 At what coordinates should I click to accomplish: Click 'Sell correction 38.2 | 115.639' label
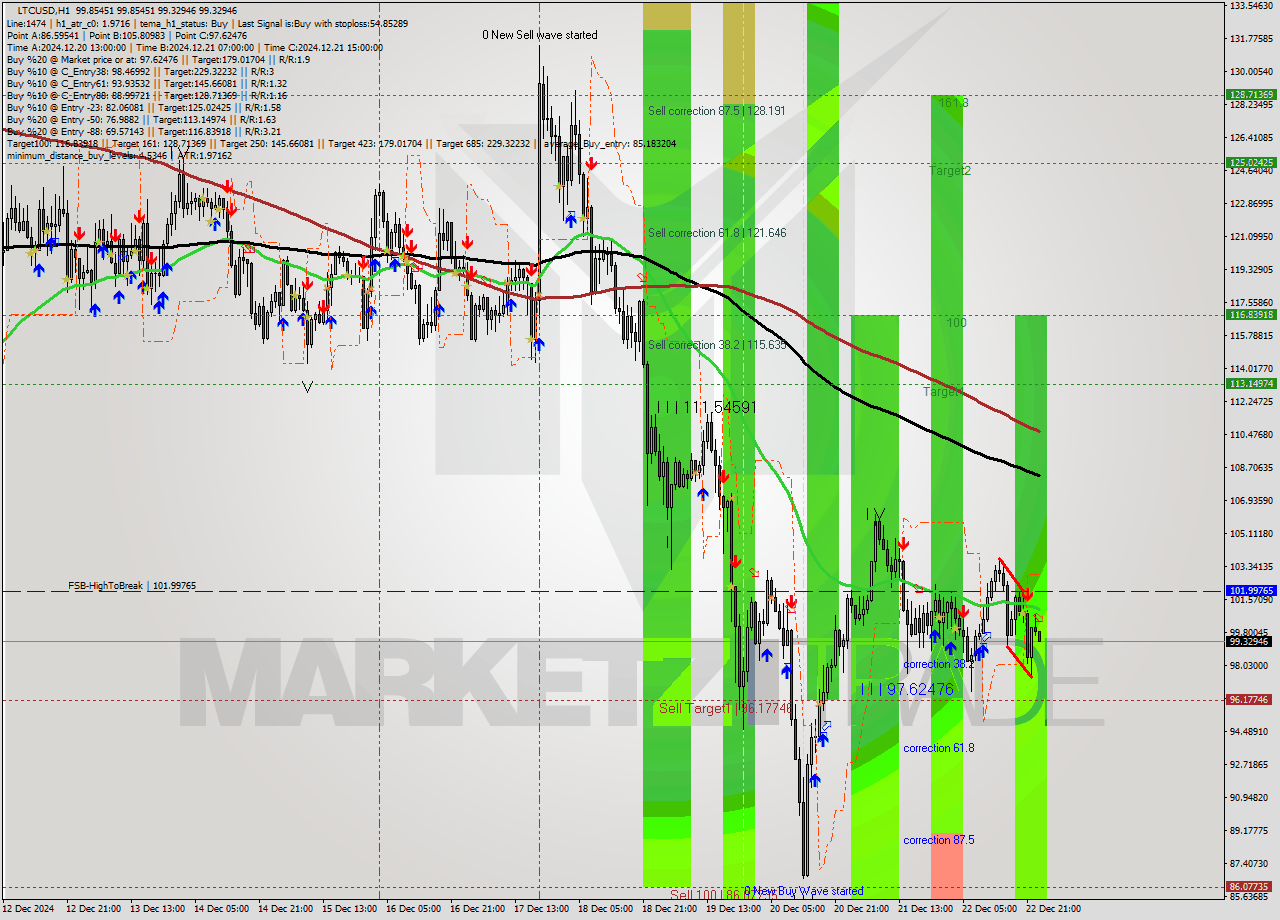717,345
